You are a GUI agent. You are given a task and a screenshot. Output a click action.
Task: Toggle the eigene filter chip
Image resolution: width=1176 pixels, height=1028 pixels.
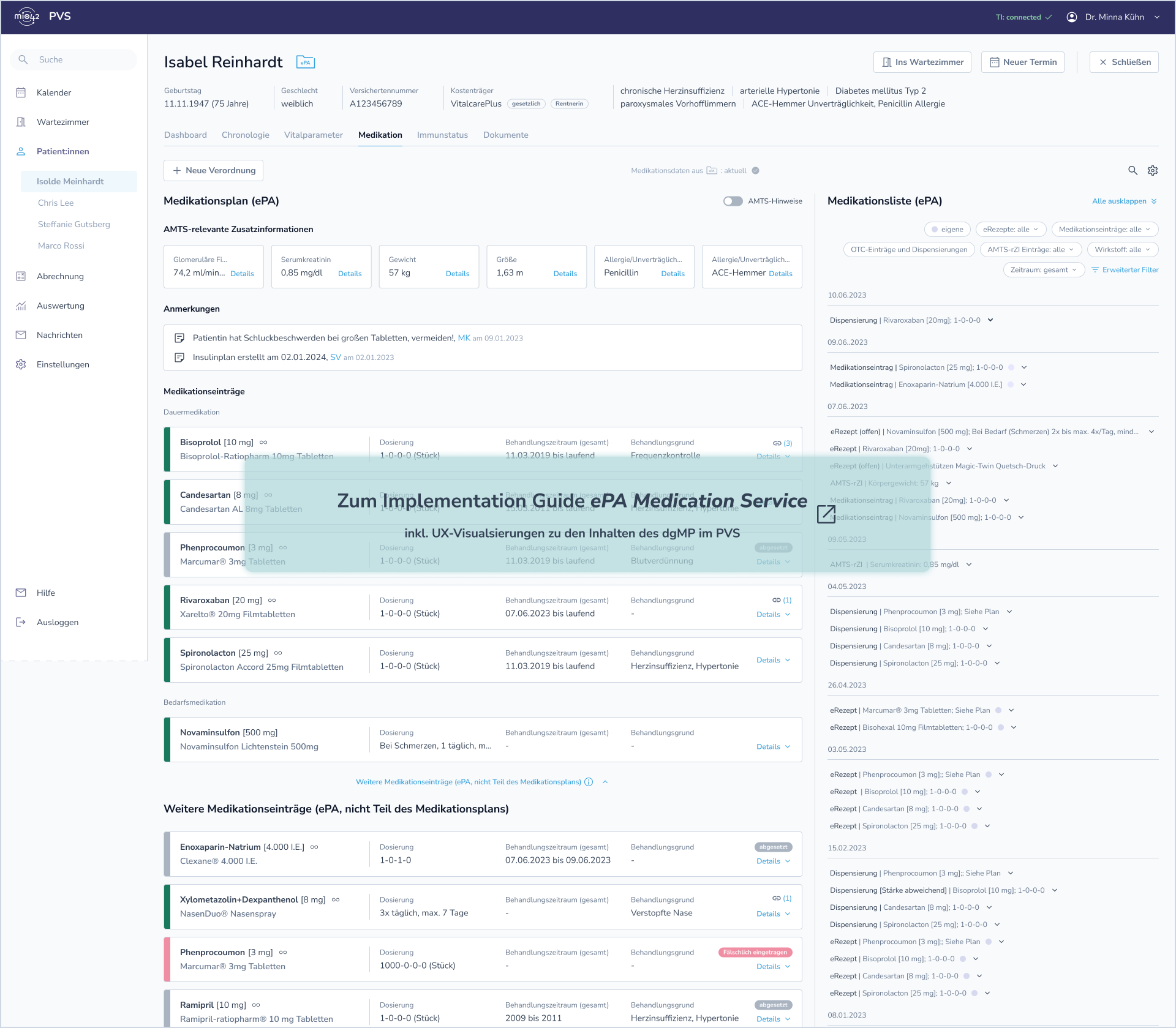(x=947, y=230)
